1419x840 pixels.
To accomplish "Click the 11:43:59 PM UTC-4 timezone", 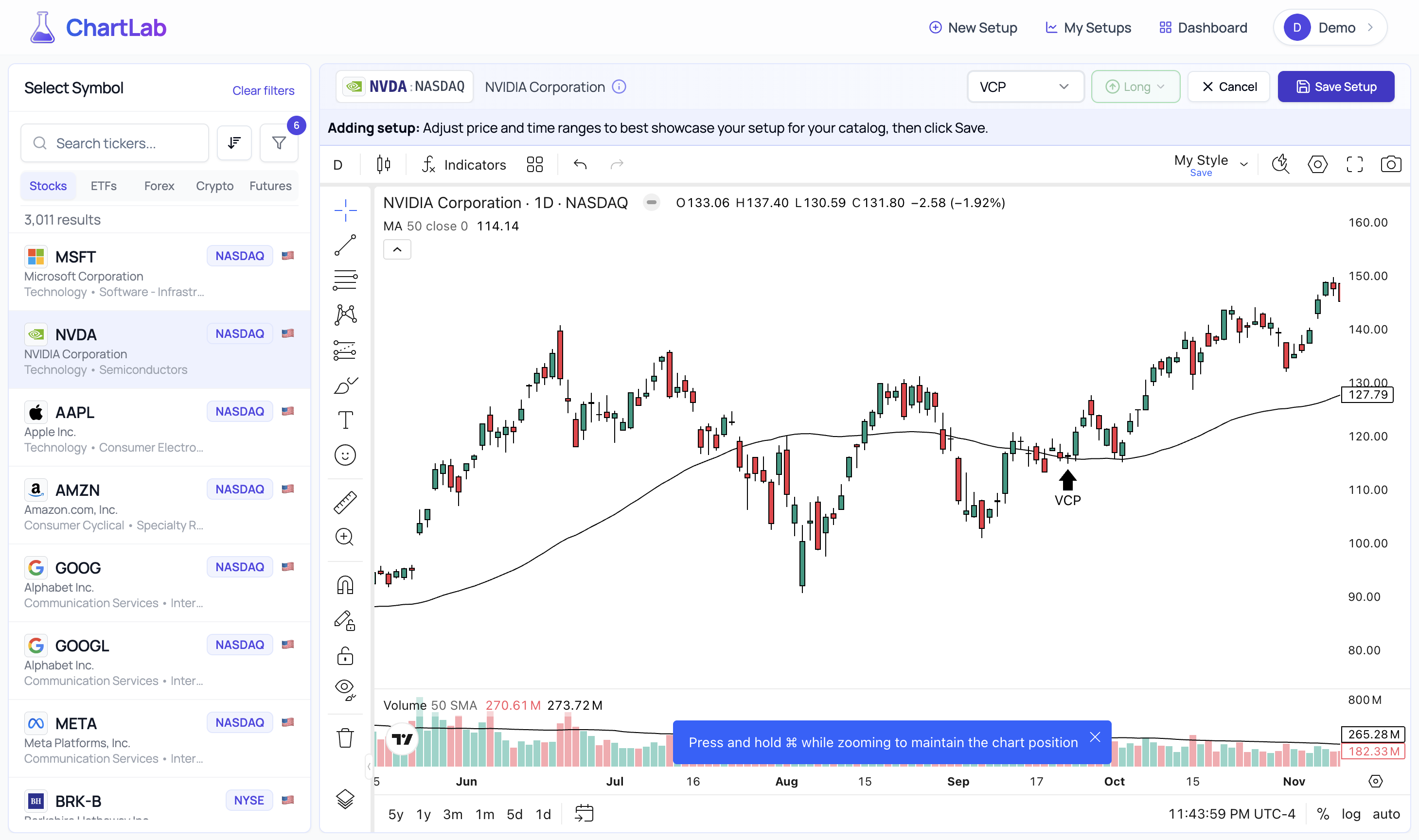I will coord(1232,814).
